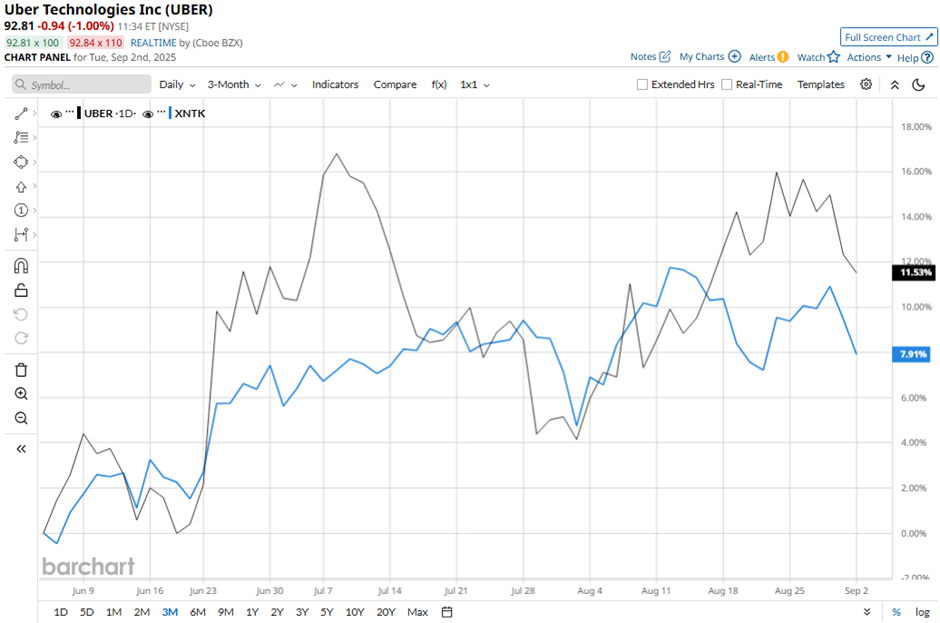Click the 7.91% XNTK price label
The image size is (940, 623).
(x=913, y=354)
